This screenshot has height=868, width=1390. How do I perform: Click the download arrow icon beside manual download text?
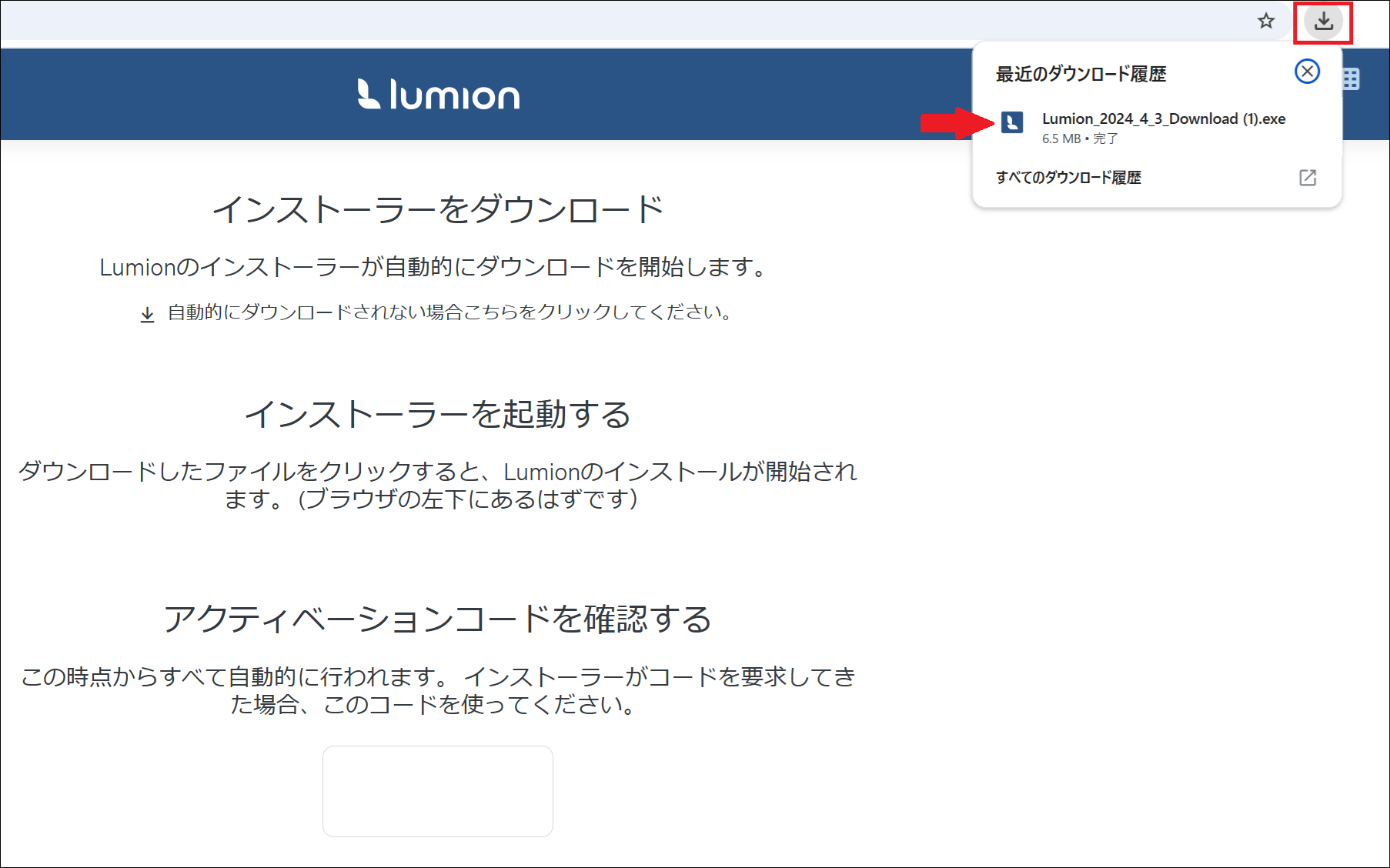pyautogui.click(x=147, y=314)
